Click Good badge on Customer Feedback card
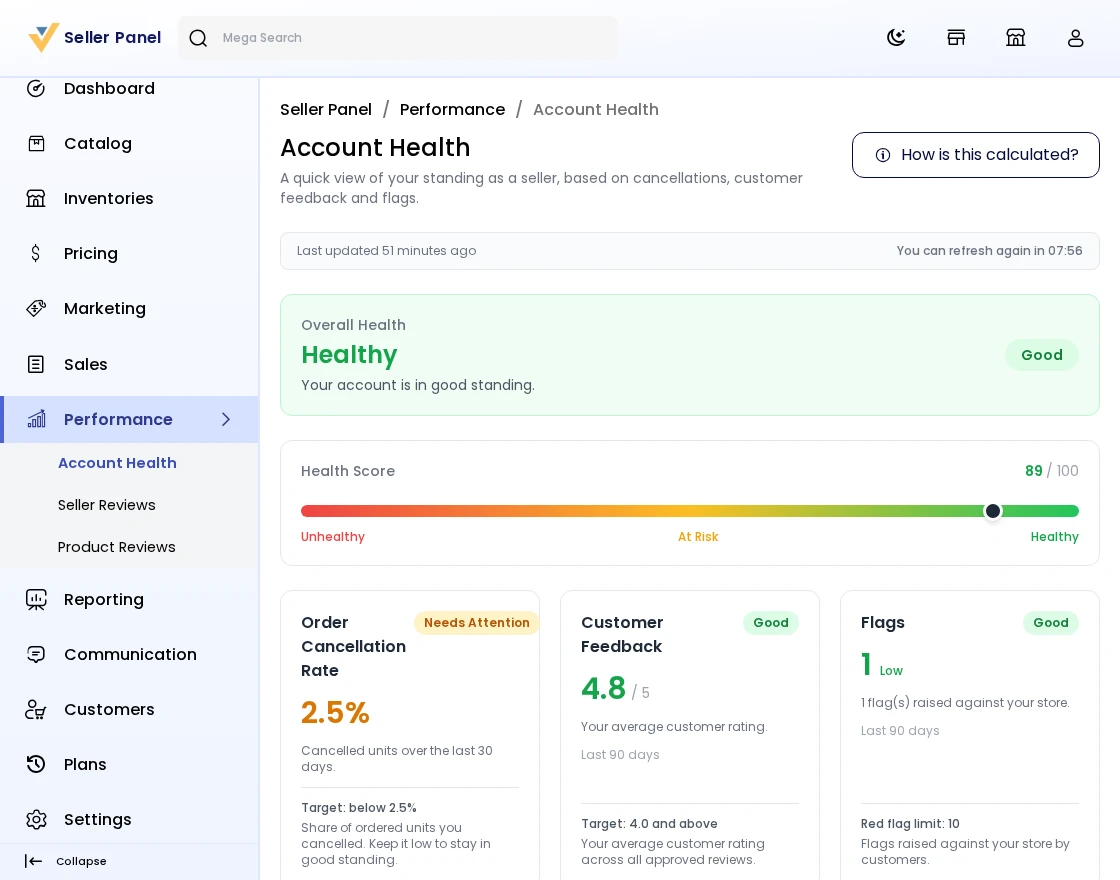Viewport: 1120px width, 880px height. (771, 623)
